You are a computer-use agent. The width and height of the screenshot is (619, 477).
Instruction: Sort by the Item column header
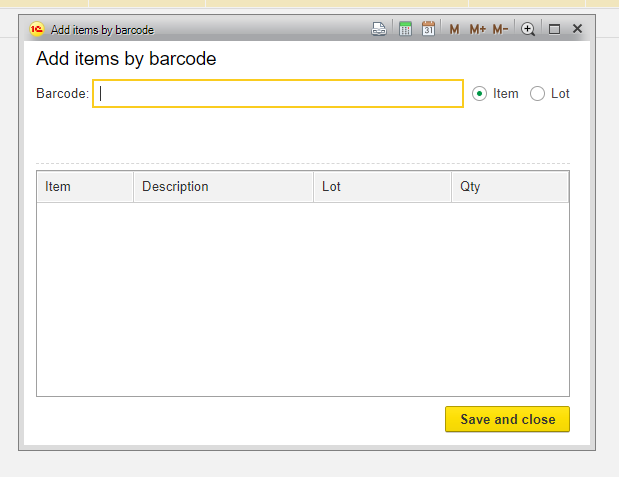coord(85,187)
